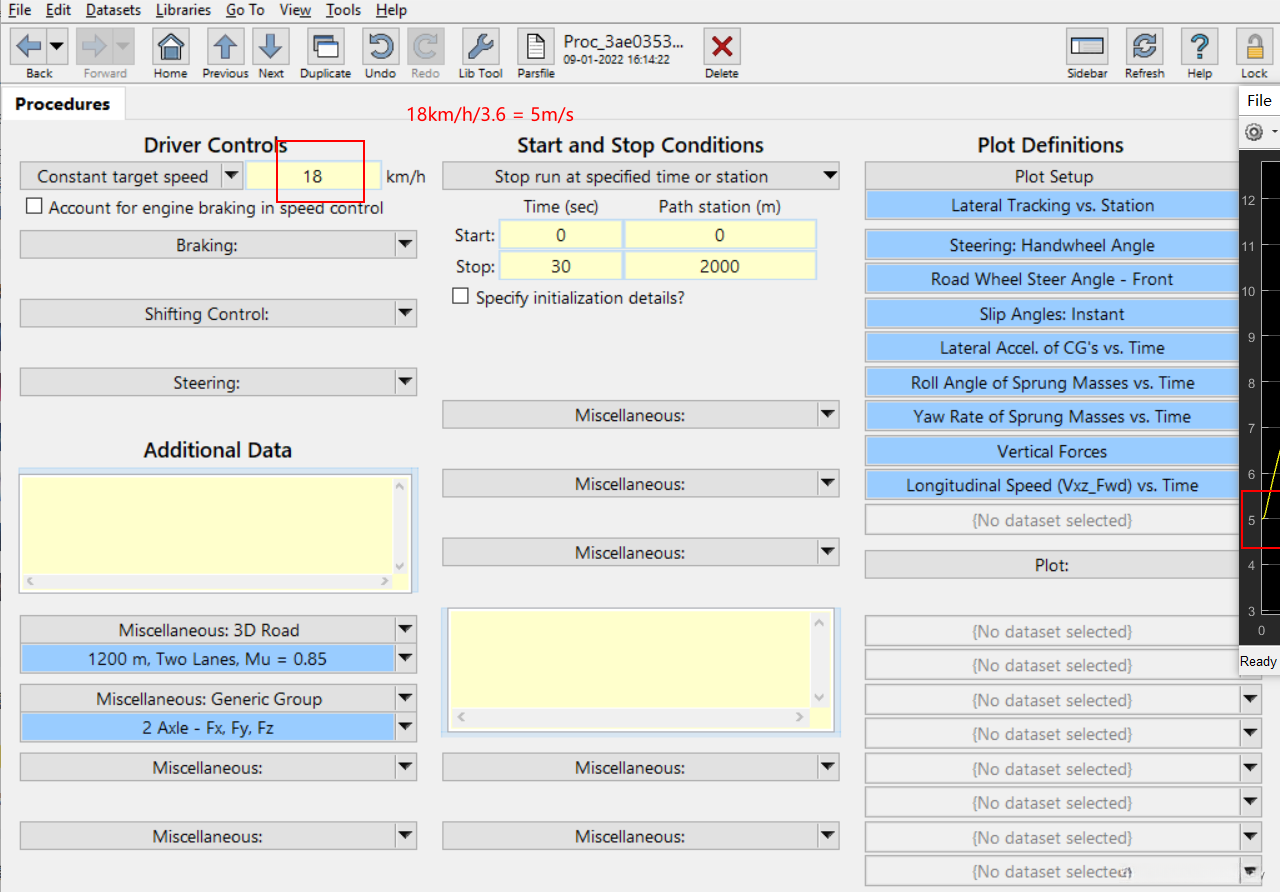Click the Home toolbar icon

pyautogui.click(x=171, y=47)
